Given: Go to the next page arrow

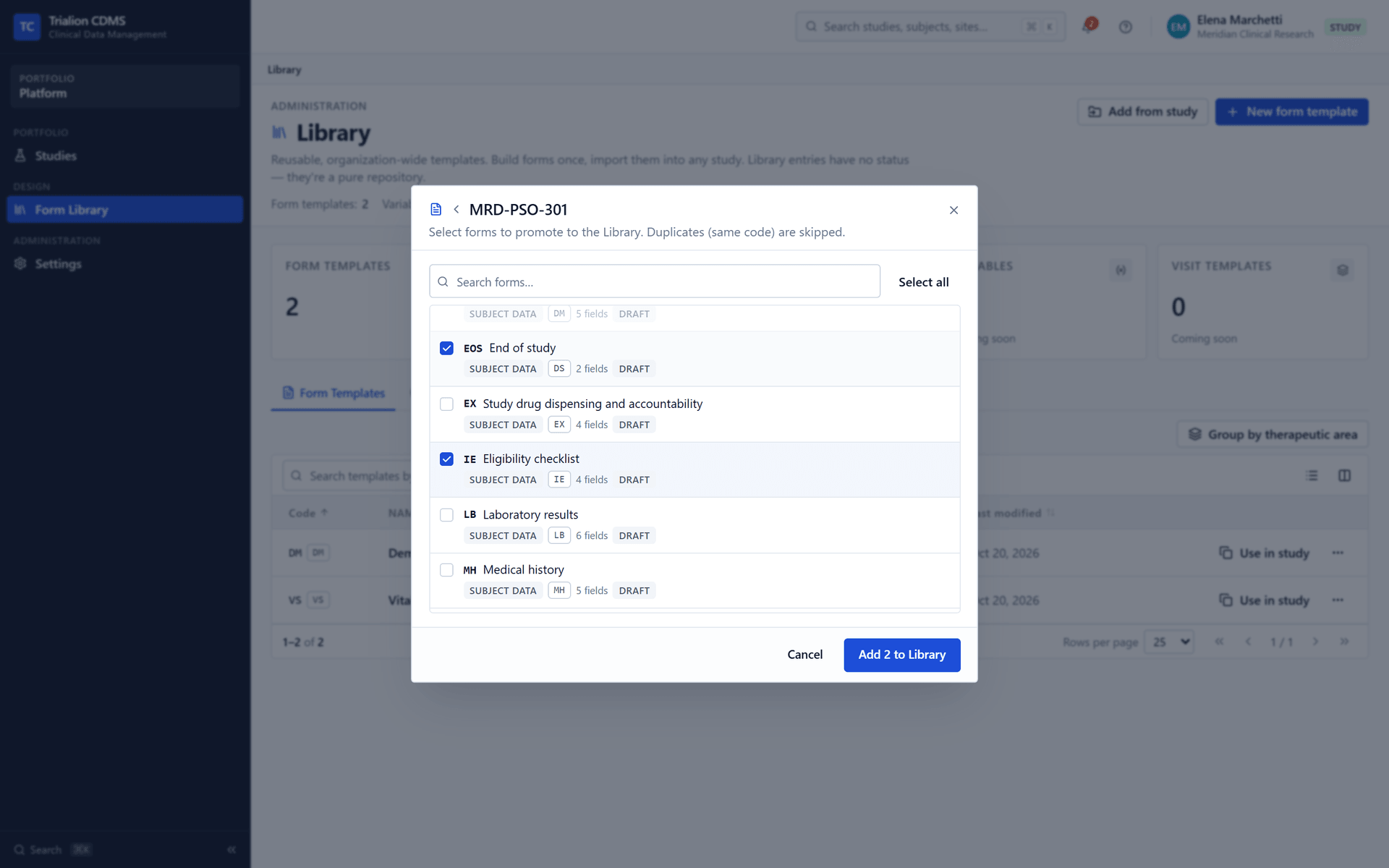Looking at the screenshot, I should (x=1315, y=642).
